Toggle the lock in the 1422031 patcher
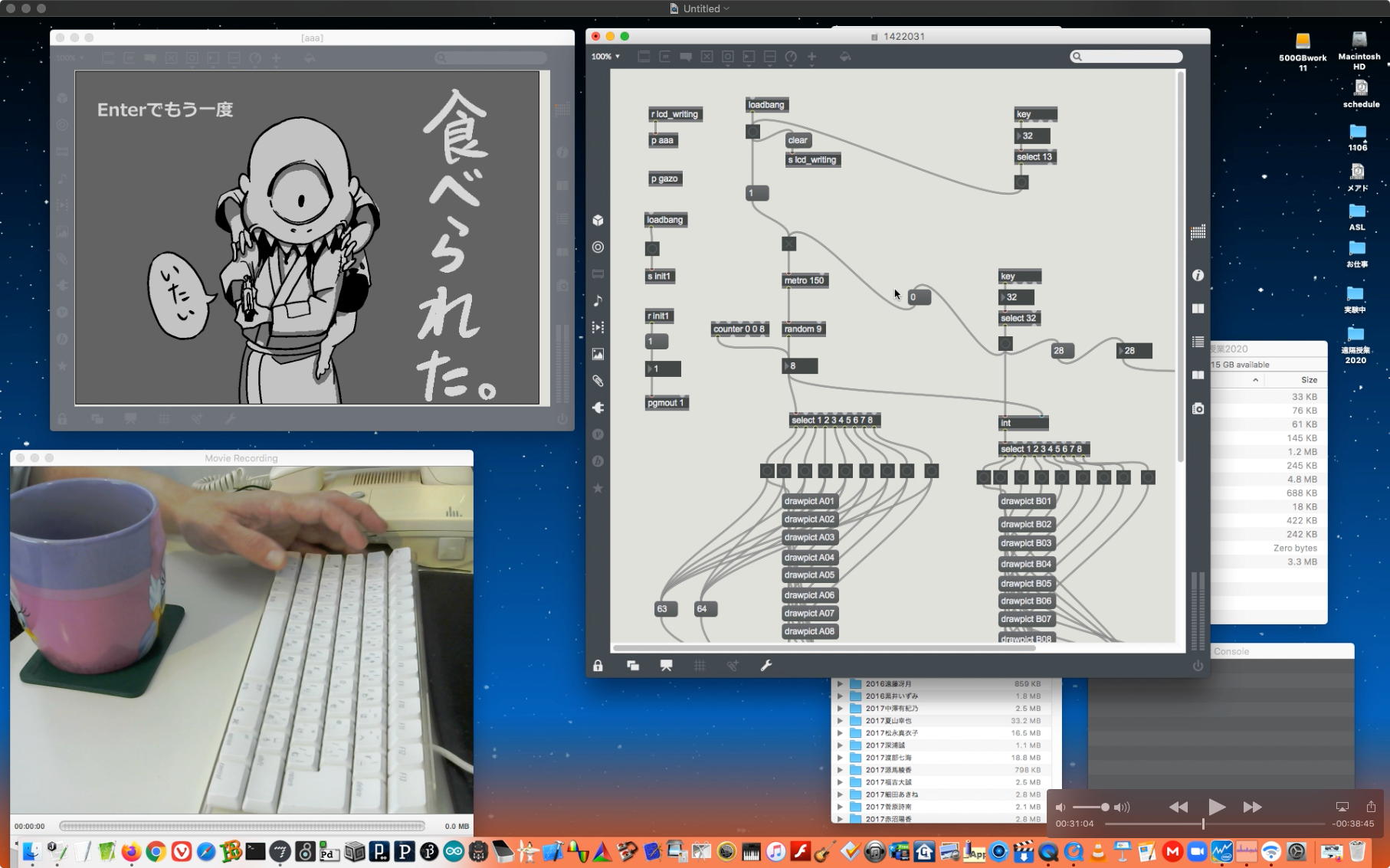 (x=598, y=666)
